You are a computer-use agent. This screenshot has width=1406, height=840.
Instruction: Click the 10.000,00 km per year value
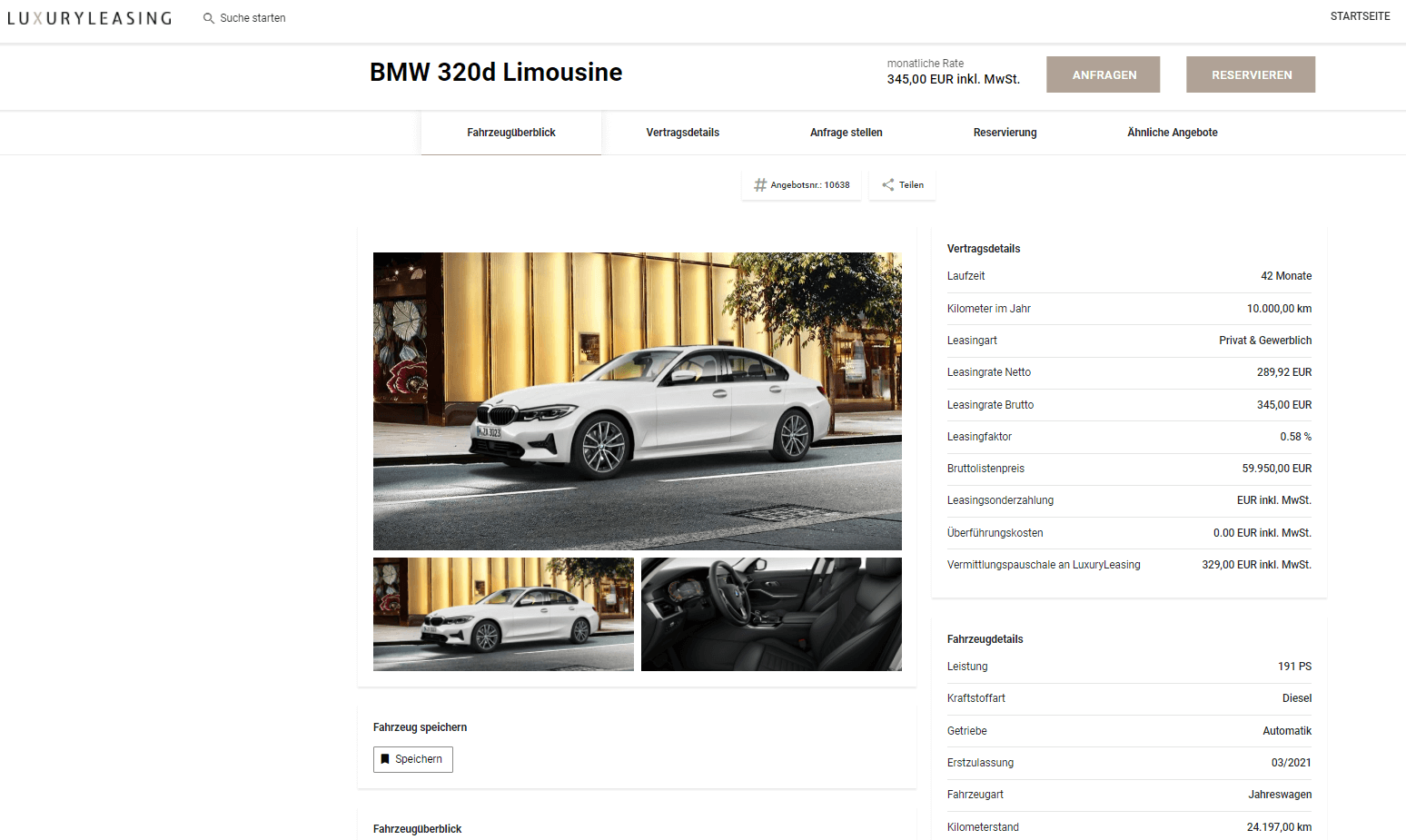pyautogui.click(x=1279, y=309)
